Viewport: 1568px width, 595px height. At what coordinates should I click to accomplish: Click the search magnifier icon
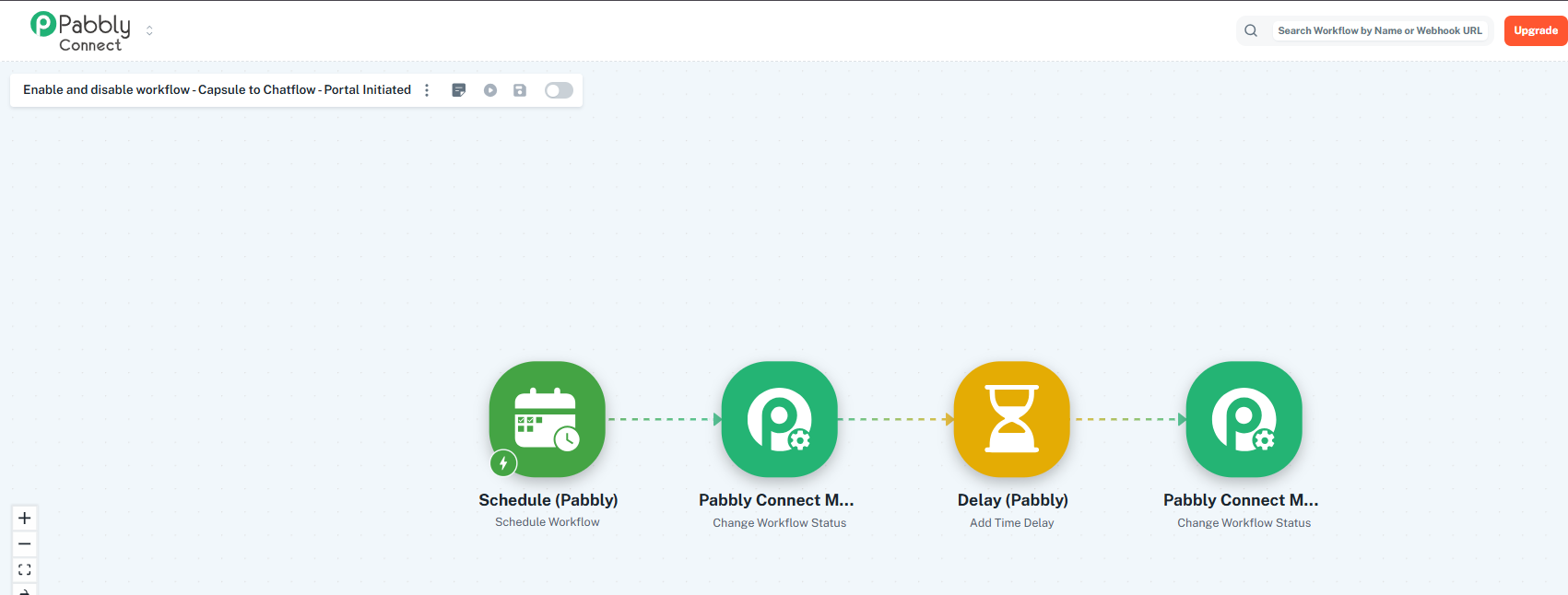pyautogui.click(x=1251, y=30)
